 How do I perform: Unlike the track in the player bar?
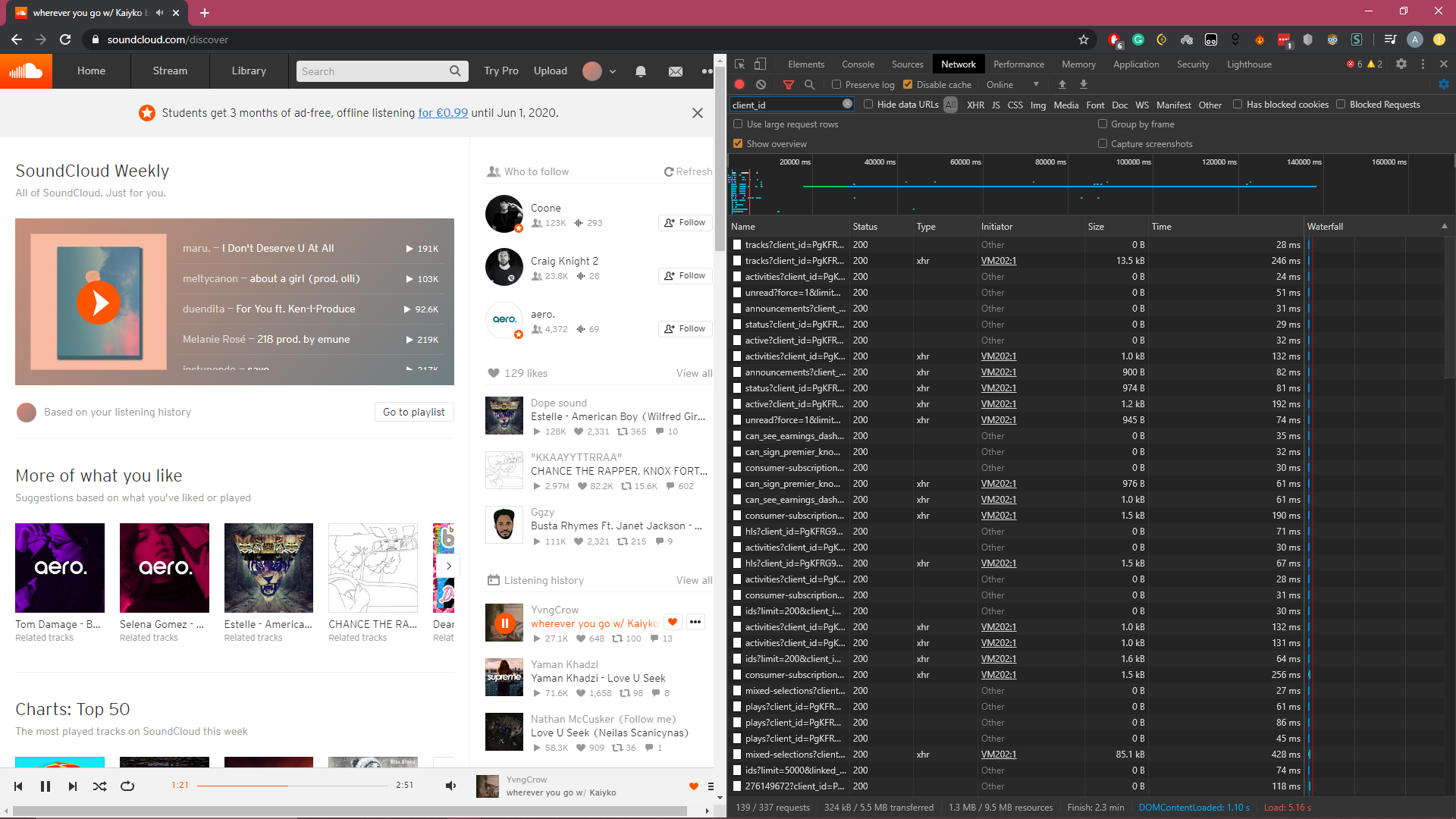[693, 786]
